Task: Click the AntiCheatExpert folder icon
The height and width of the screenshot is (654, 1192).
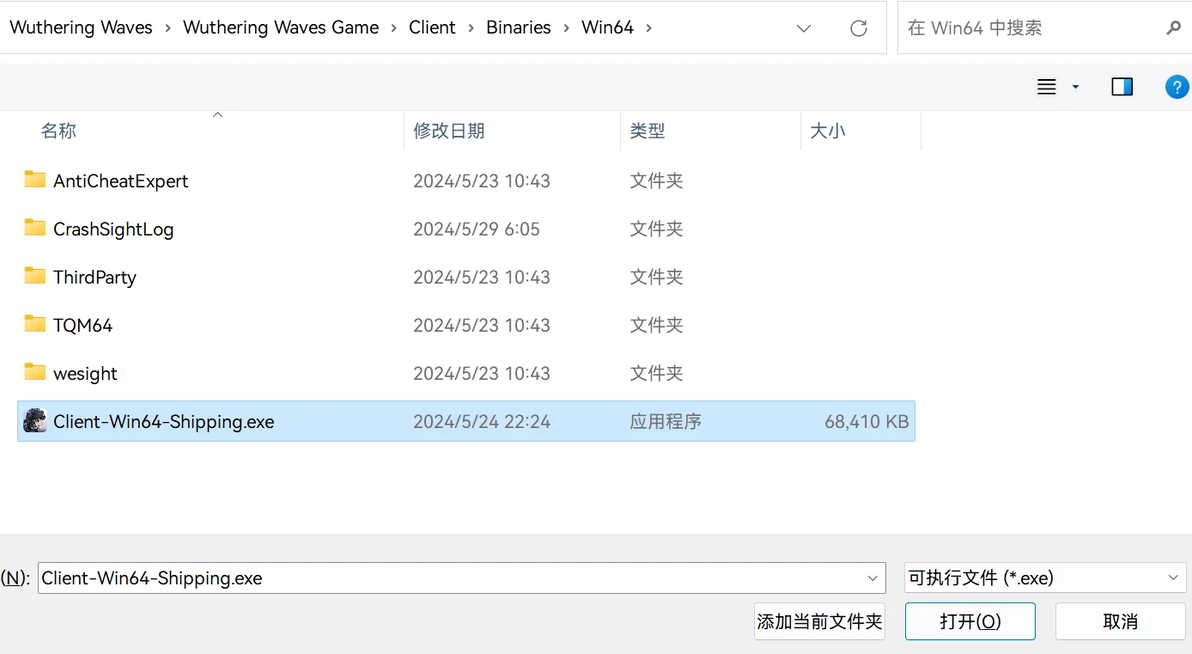Action: 35,179
